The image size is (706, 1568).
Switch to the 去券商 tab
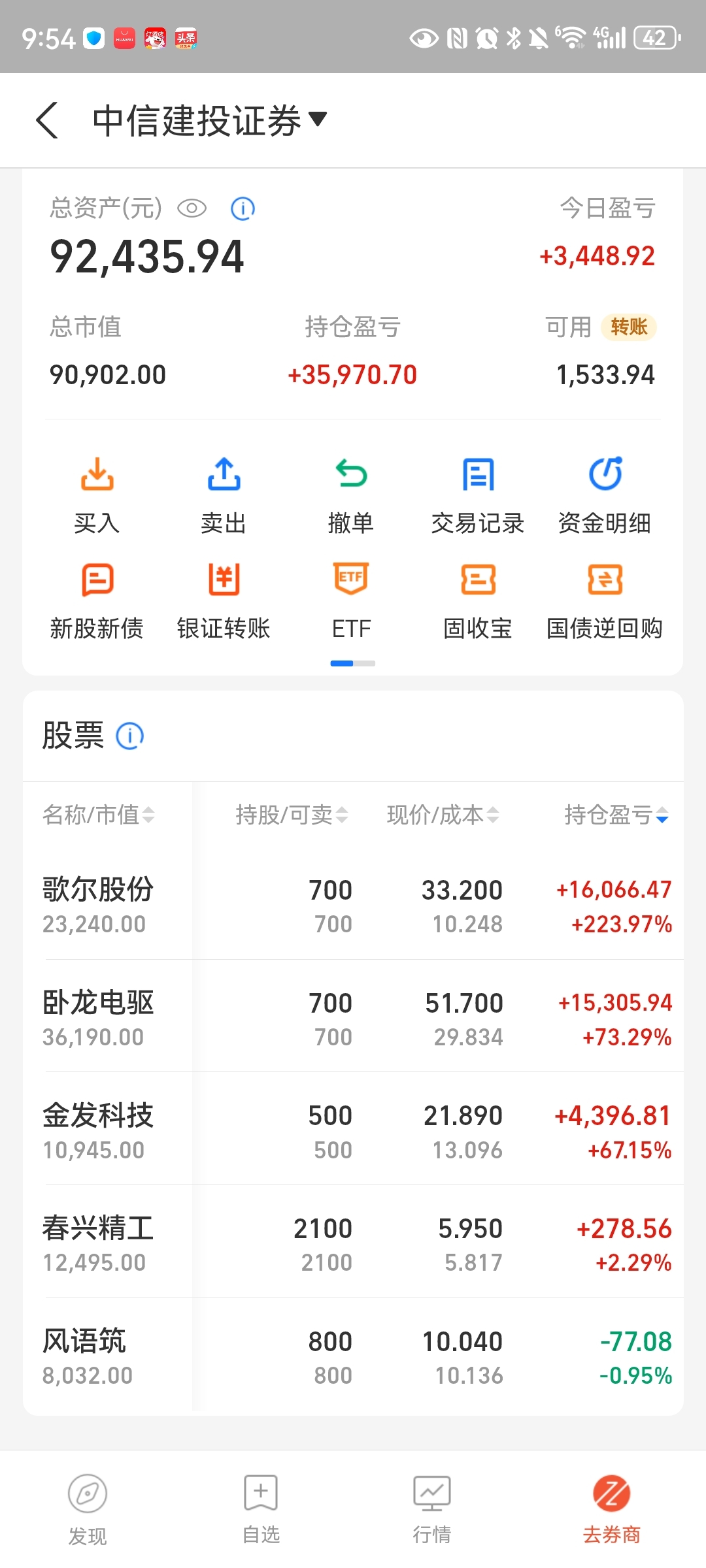coord(611,1509)
